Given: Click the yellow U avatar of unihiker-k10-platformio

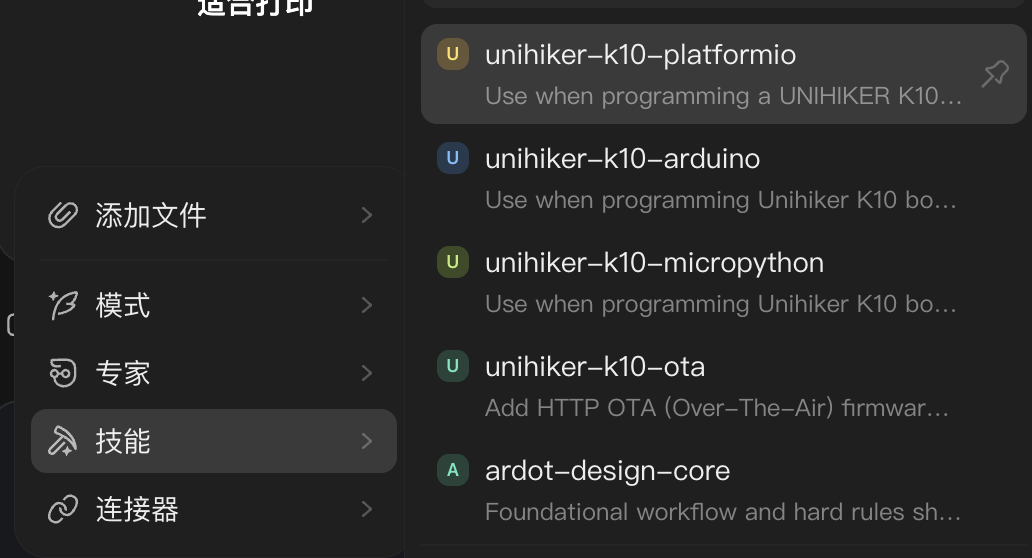Looking at the screenshot, I should [x=453, y=54].
